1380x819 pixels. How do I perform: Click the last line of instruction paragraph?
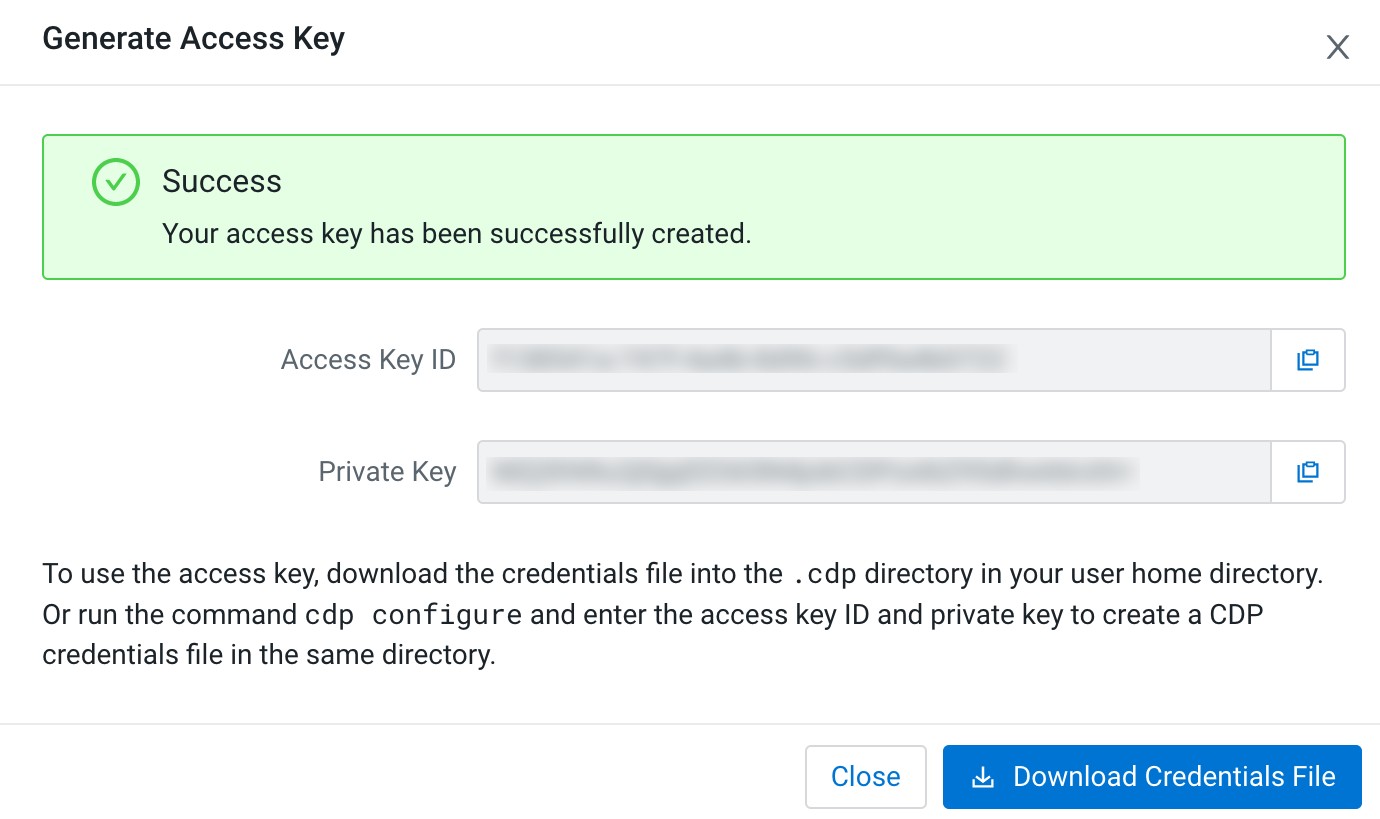[x=269, y=656]
